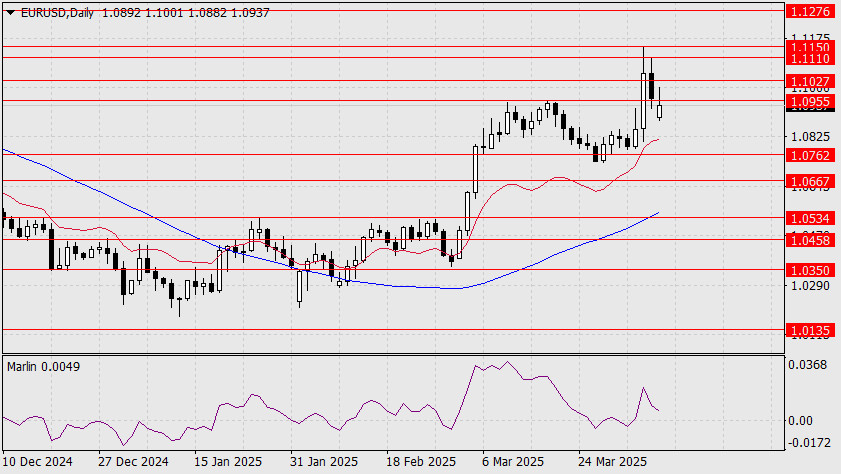The height and width of the screenshot is (474, 841).
Task: Click the 10 Dec 2024 date label
Action: point(38,462)
